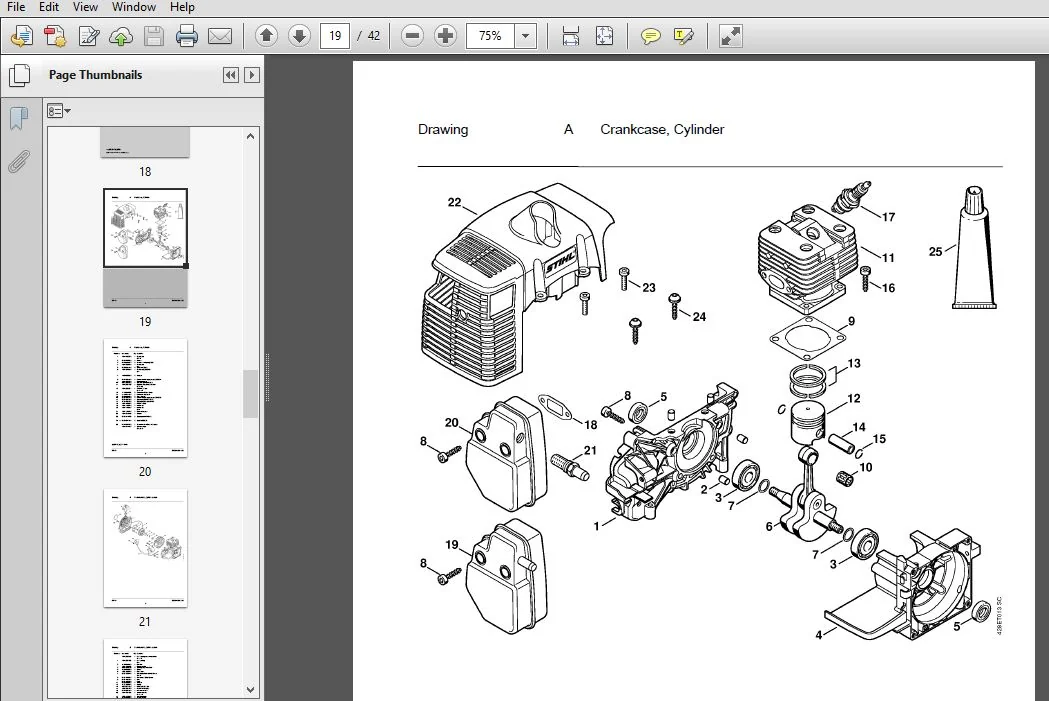Click the thumbnail scrollbar down arrow
The height and width of the screenshot is (701, 1049).
[250, 690]
